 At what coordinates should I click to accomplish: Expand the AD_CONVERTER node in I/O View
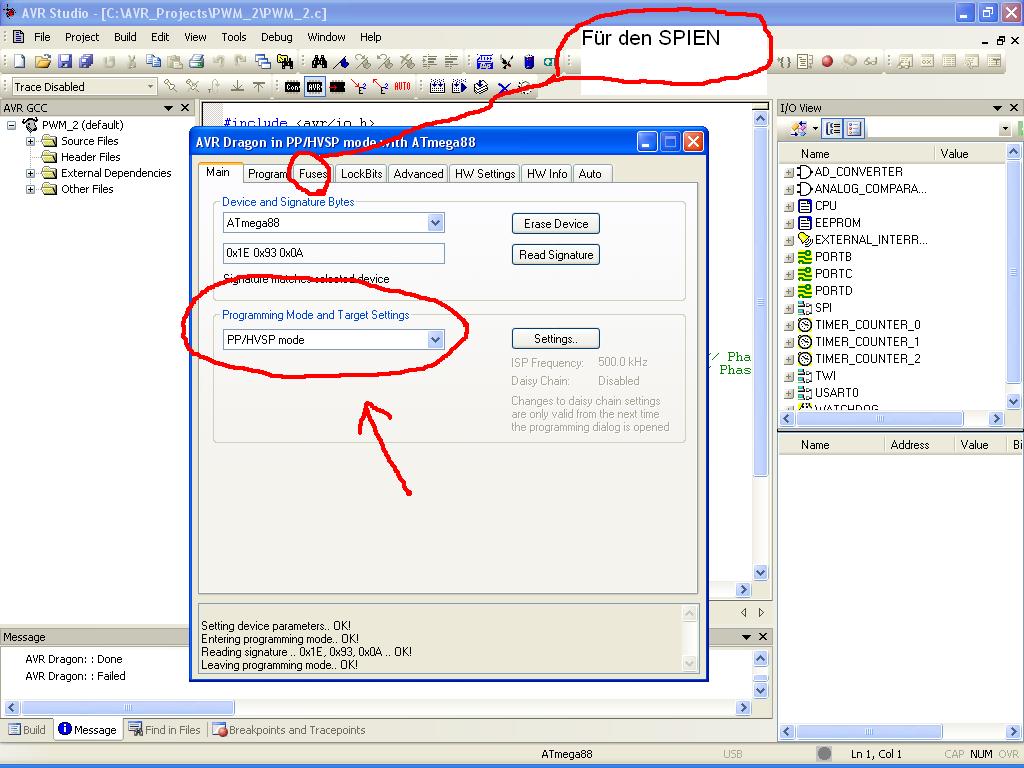(x=788, y=172)
